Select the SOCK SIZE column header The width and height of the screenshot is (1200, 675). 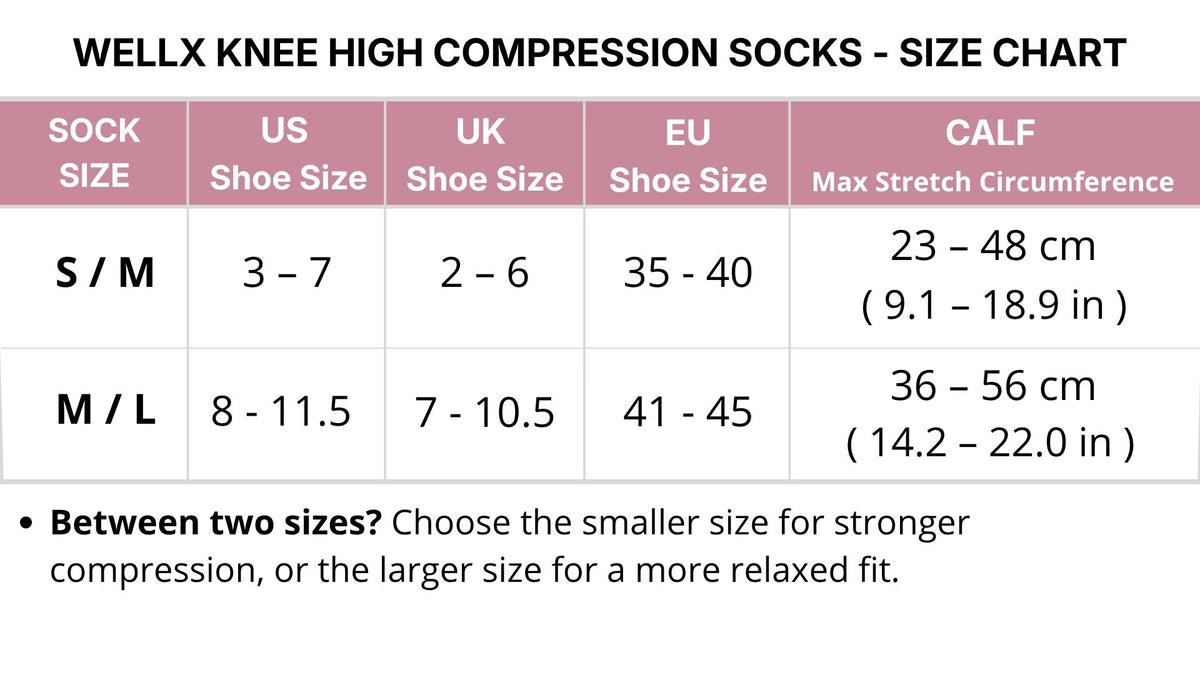click(95, 153)
